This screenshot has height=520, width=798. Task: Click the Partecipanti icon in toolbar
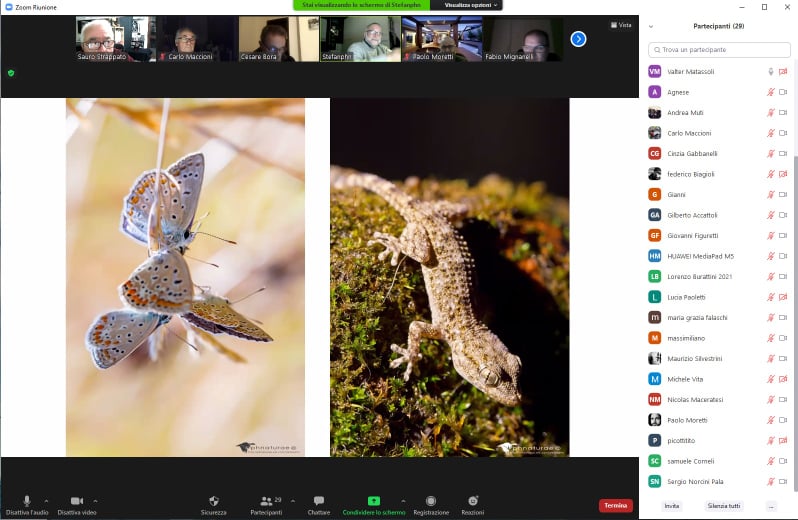coord(266,500)
